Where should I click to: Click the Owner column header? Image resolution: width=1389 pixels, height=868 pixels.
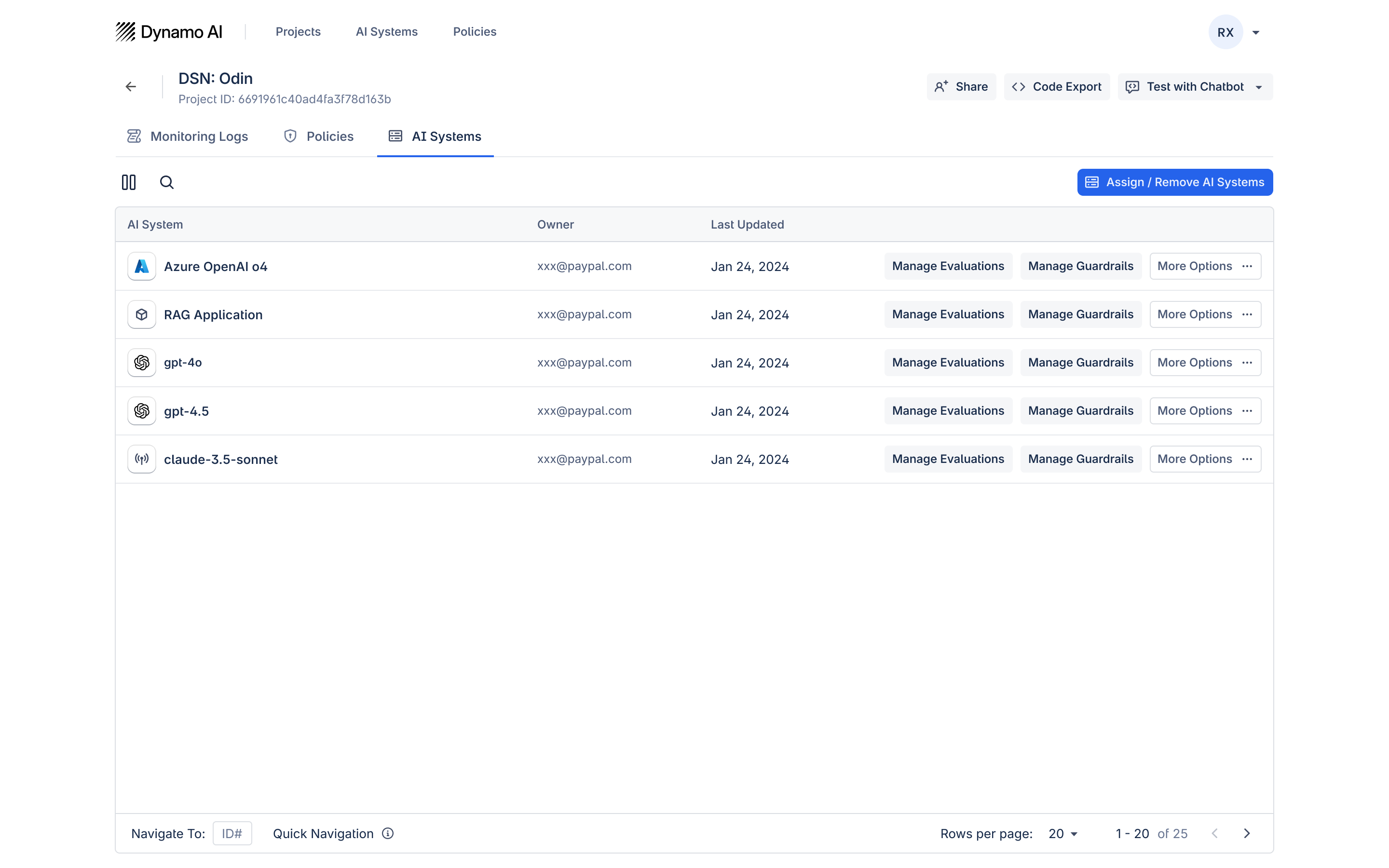pos(555,224)
